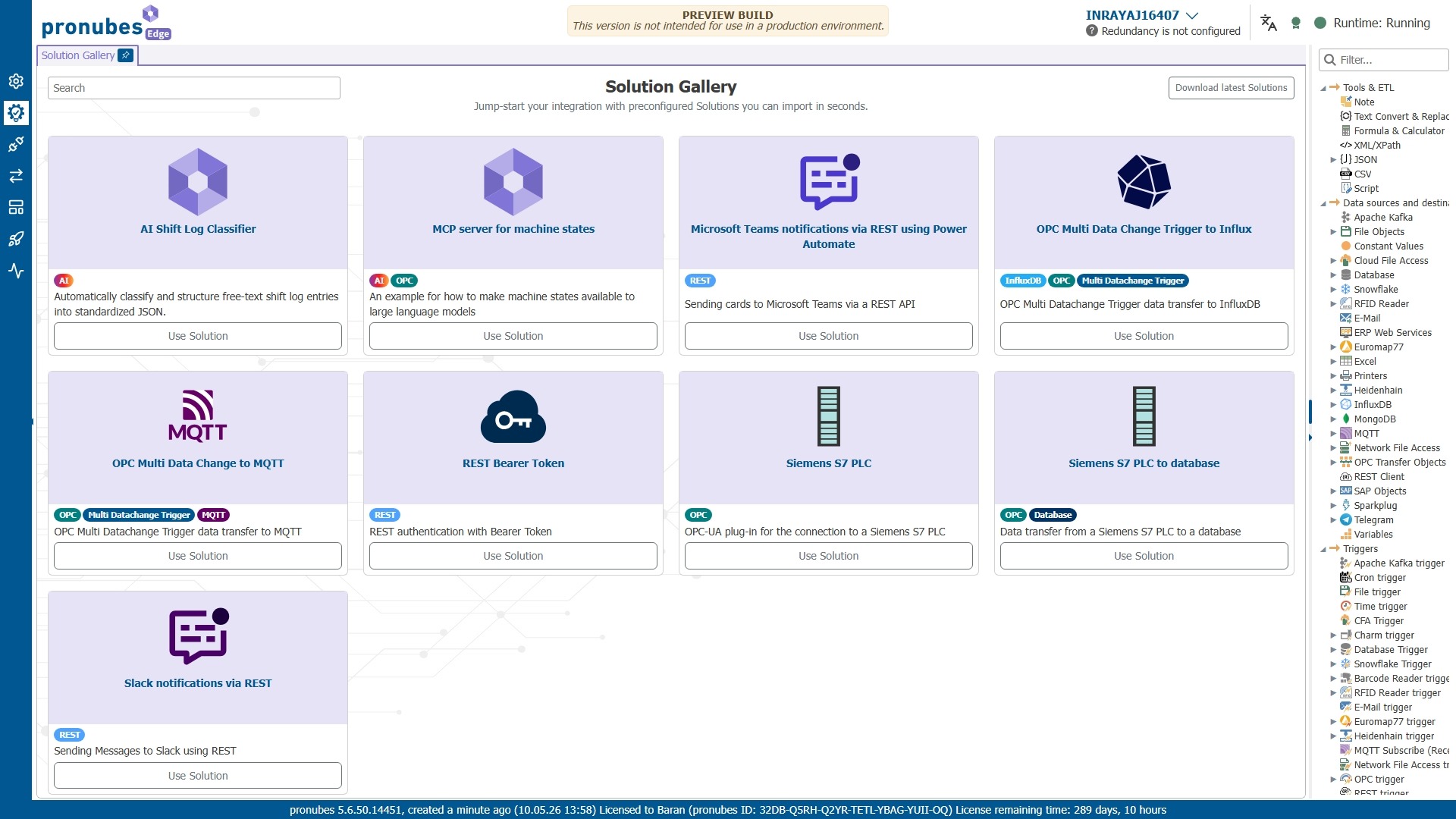Image resolution: width=1456 pixels, height=819 pixels.
Task: Expand the Database tree node
Action: click(1333, 275)
